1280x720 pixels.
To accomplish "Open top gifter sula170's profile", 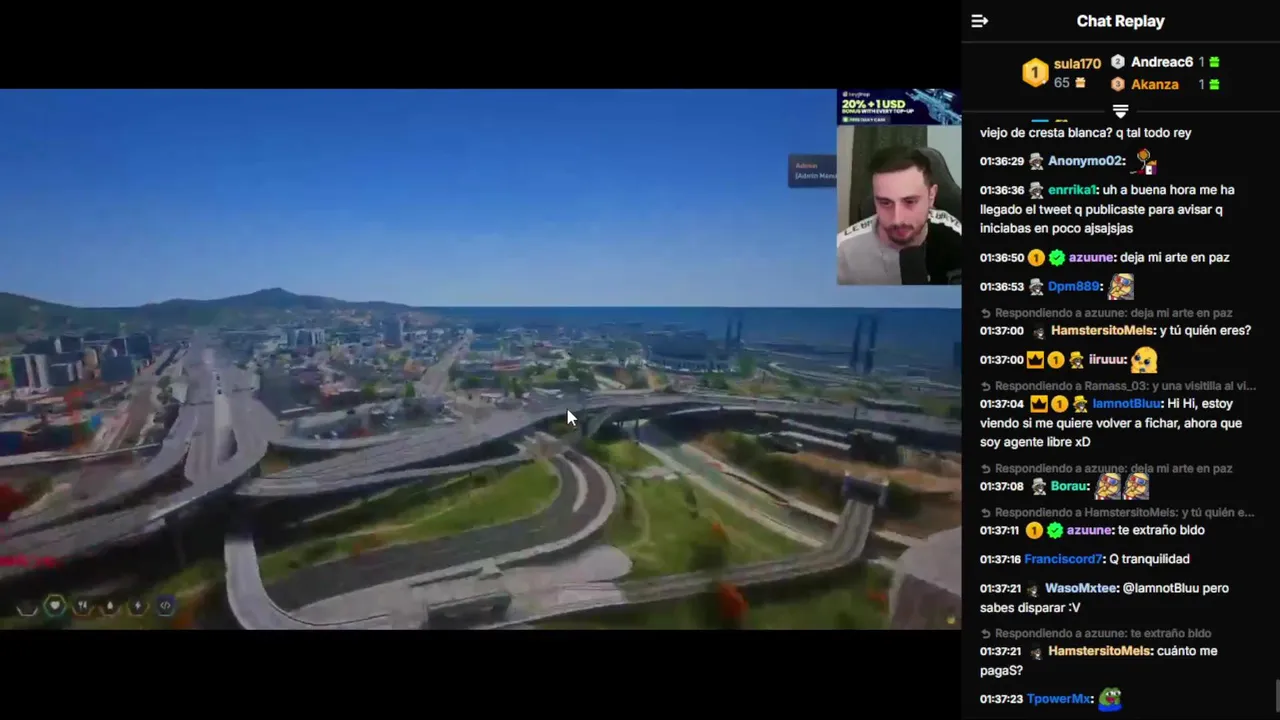I will tap(1077, 64).
